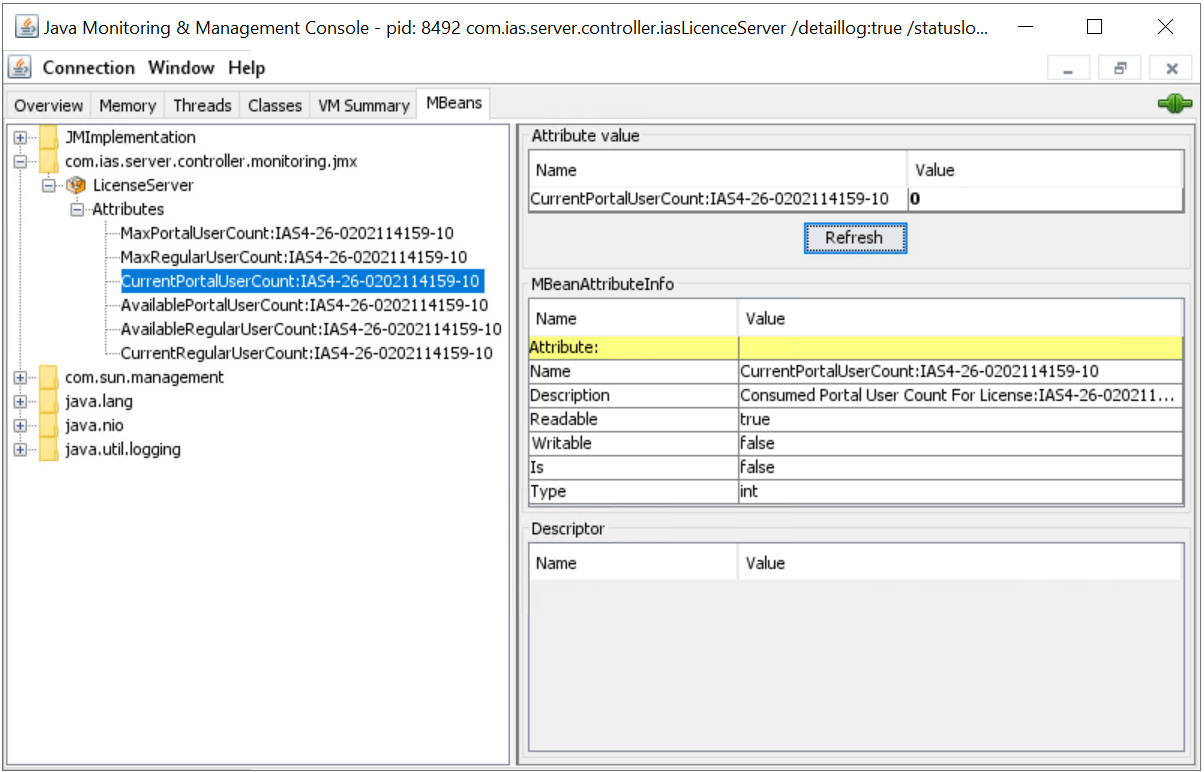Image resolution: width=1204 pixels, height=772 pixels.
Task: Select CurrentRegularUserCount attribute in tree
Action: pyautogui.click(x=306, y=353)
